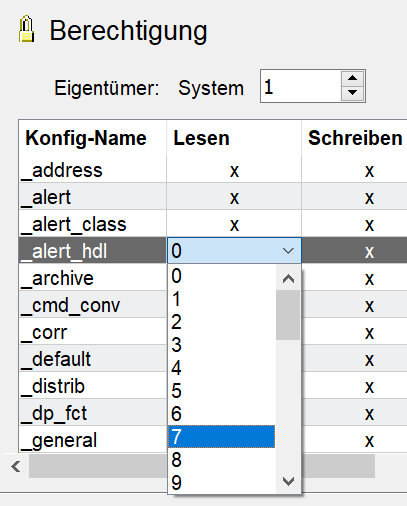This screenshot has height=506, width=407.
Task: Pick value 1 from dropdown list
Action: pos(221,299)
